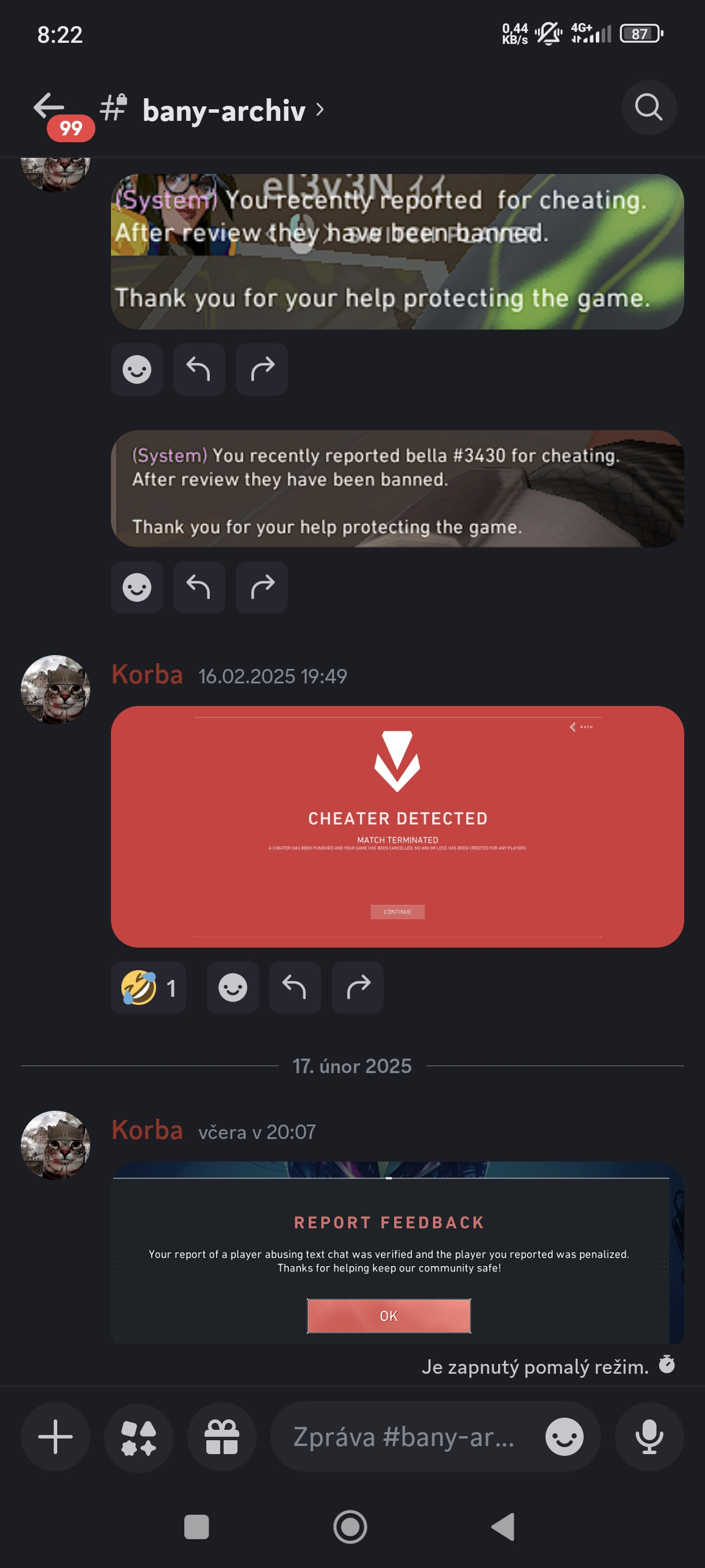Open bany-archiv channel details chevron
705x1568 pixels.
(x=320, y=110)
